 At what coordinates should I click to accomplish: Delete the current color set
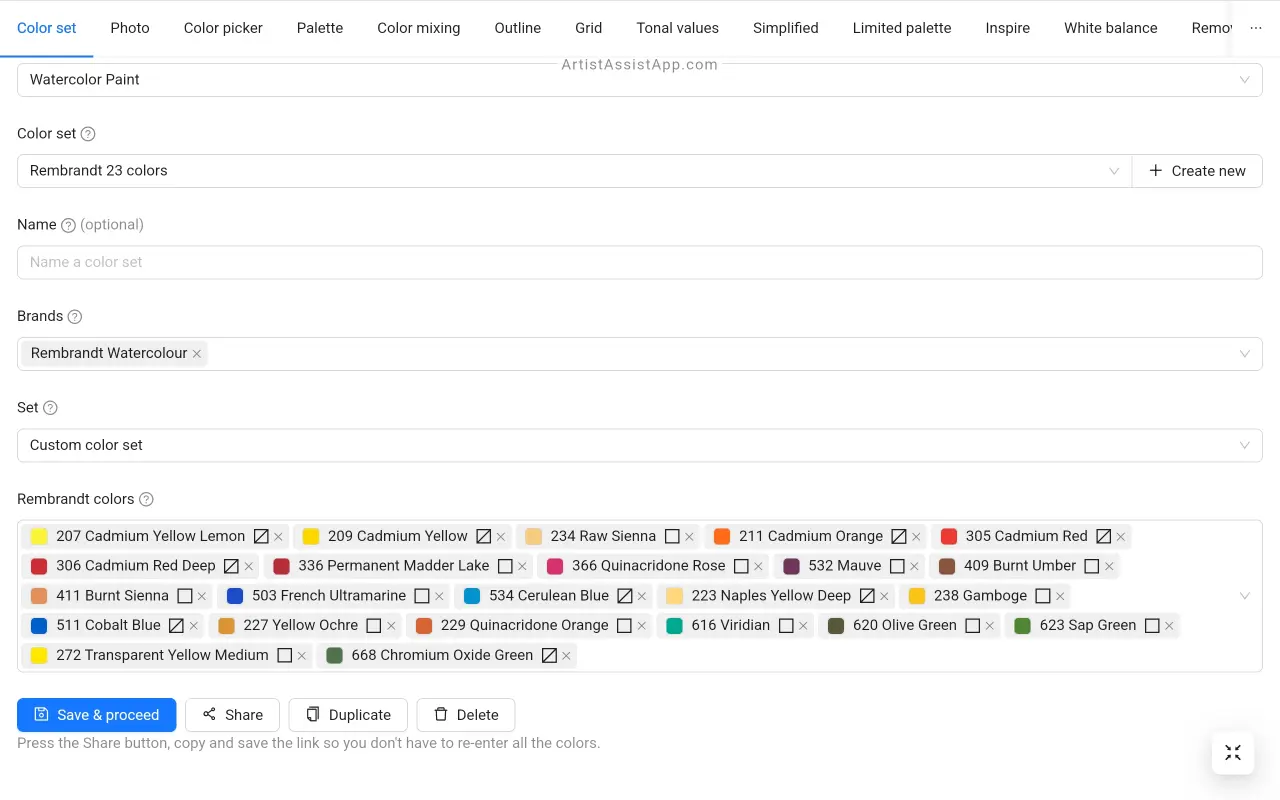pyautogui.click(x=466, y=715)
